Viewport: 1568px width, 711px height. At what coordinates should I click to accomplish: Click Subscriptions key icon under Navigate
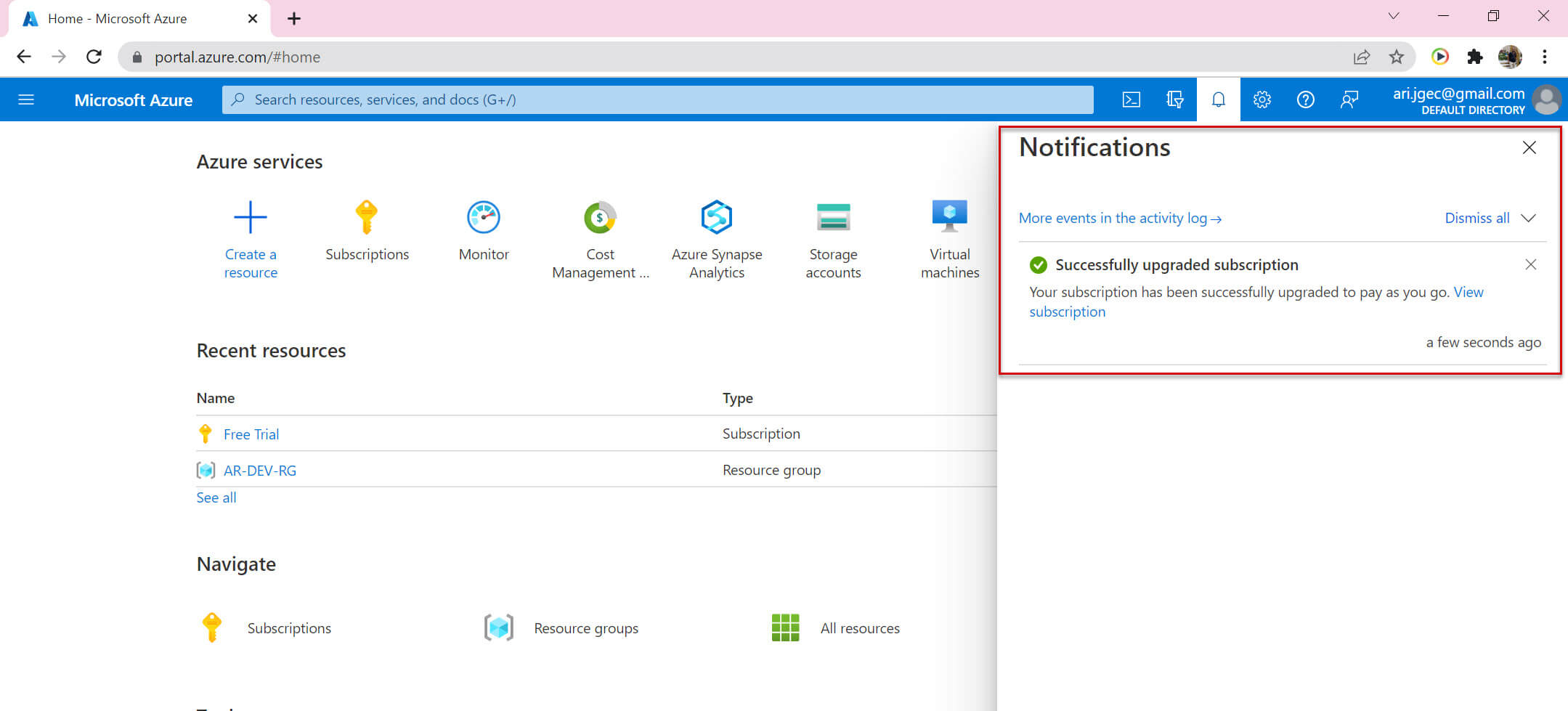[212, 627]
